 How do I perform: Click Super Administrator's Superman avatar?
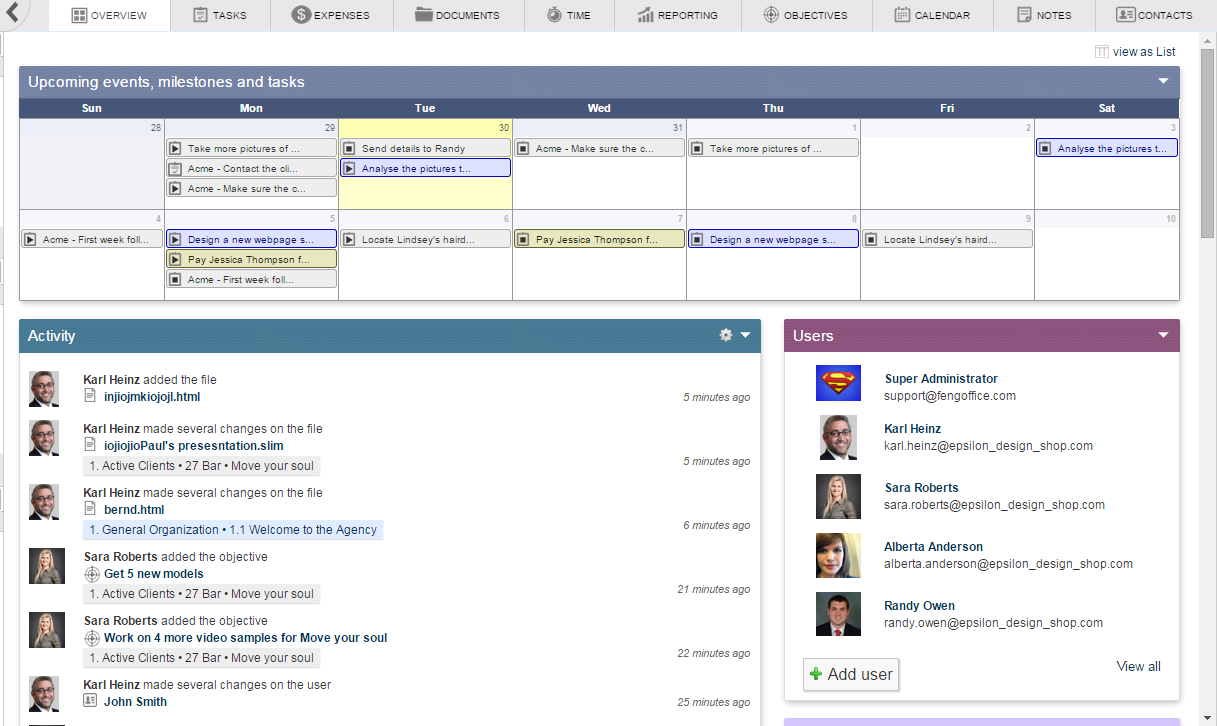837,384
